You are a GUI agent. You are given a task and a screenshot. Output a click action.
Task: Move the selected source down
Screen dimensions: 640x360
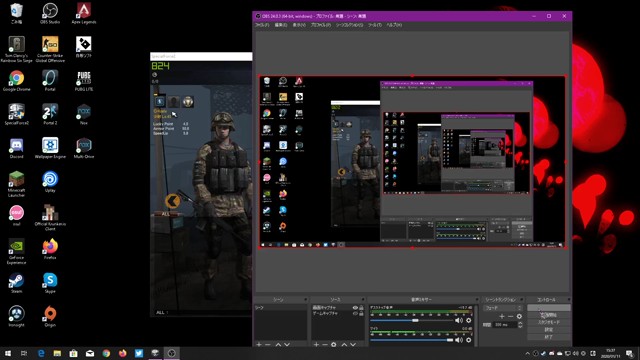click(353, 345)
